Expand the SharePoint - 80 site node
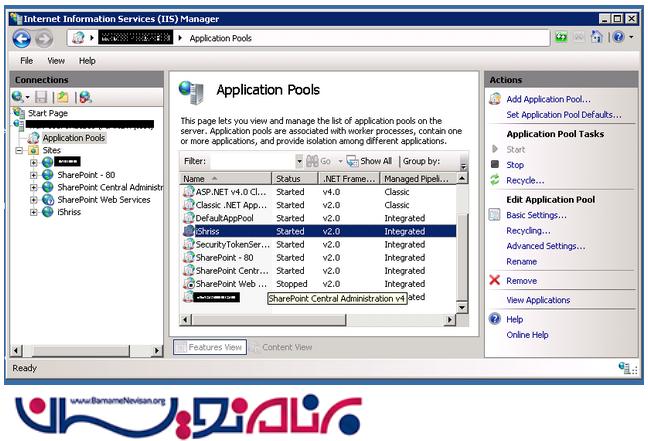The width and height of the screenshot is (648, 441). click(34, 175)
